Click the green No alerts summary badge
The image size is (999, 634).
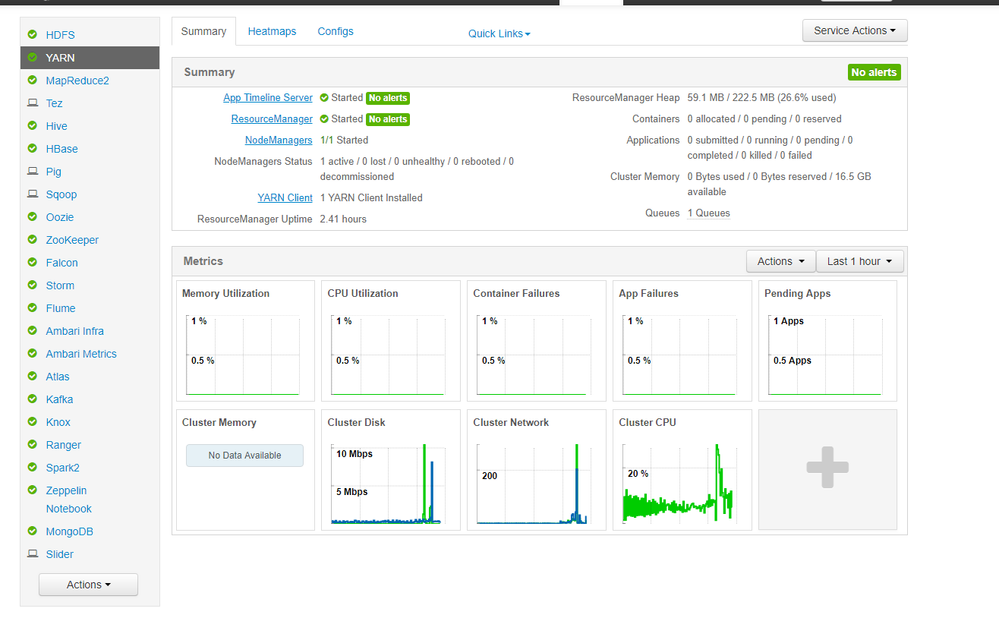point(874,73)
